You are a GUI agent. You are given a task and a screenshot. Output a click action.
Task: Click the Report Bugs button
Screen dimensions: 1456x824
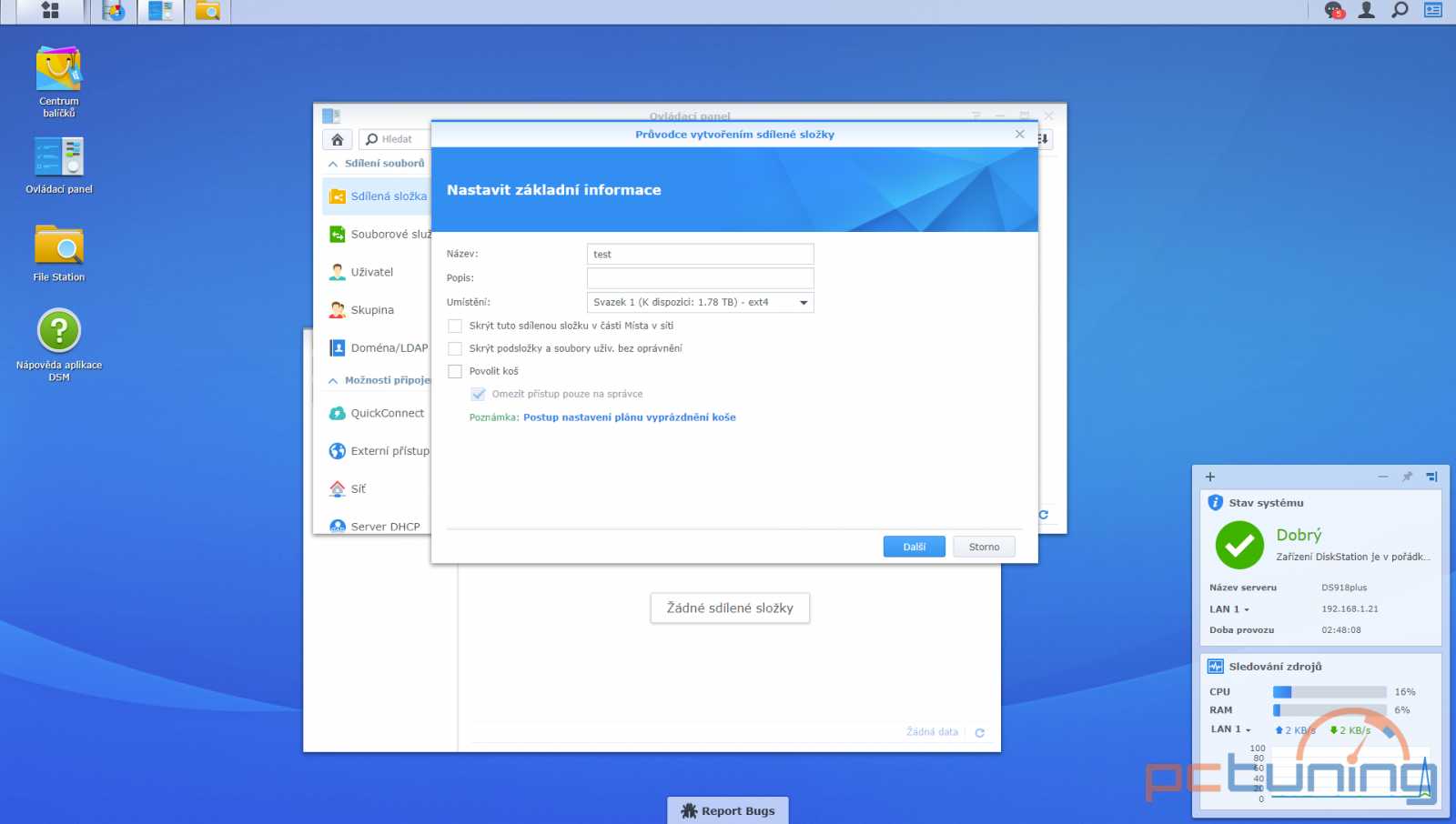pos(728,810)
